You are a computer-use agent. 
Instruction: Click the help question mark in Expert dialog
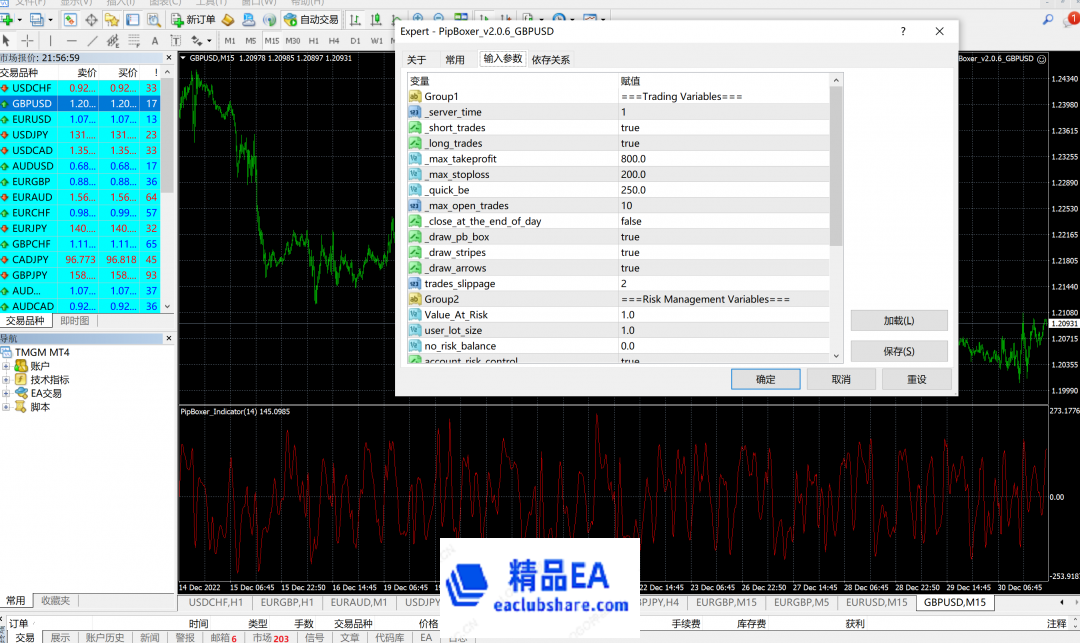coord(903,32)
